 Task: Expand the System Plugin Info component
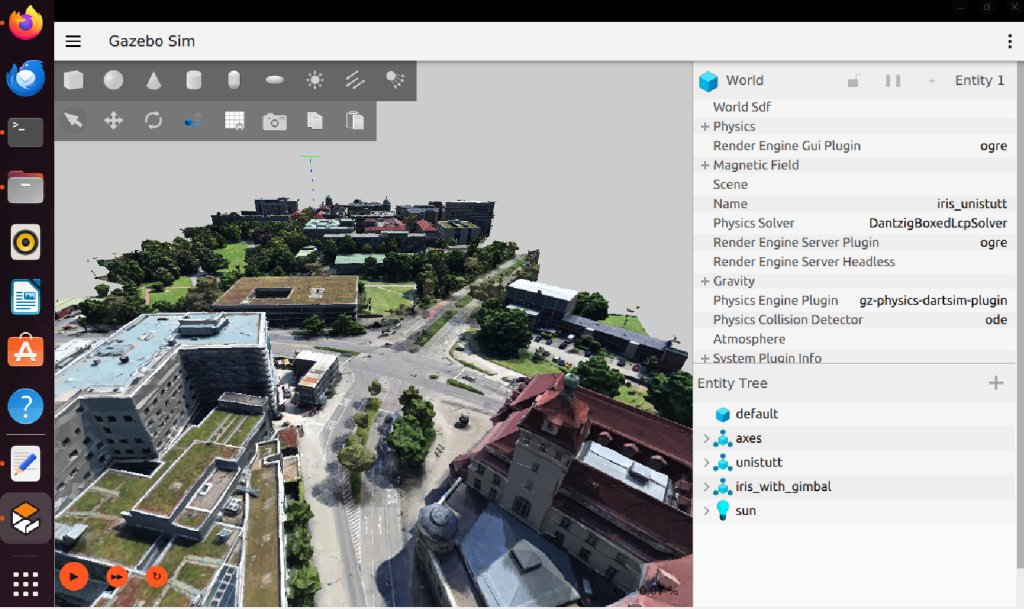705,358
